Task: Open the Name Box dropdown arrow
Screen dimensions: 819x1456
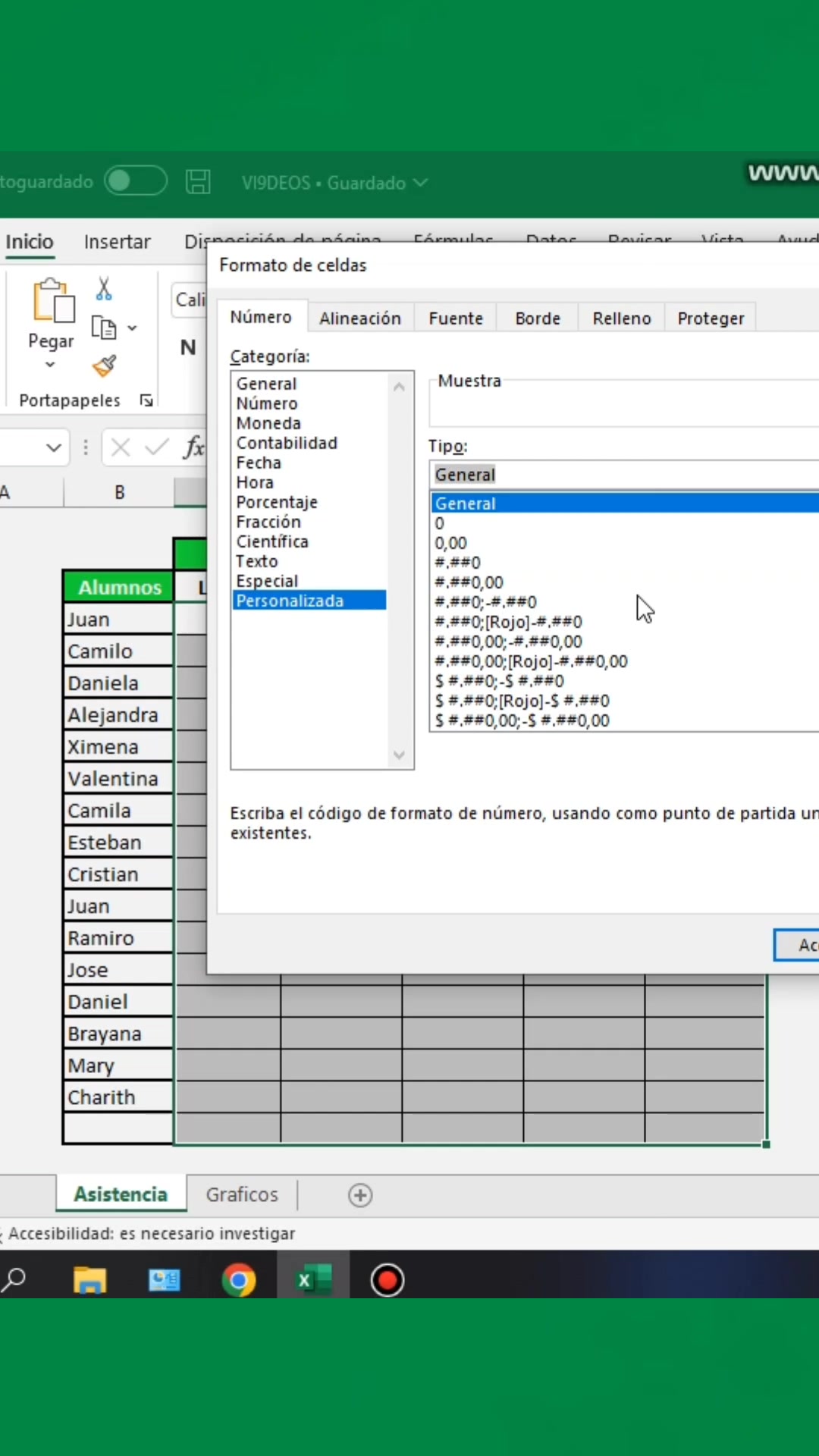Action: click(53, 447)
